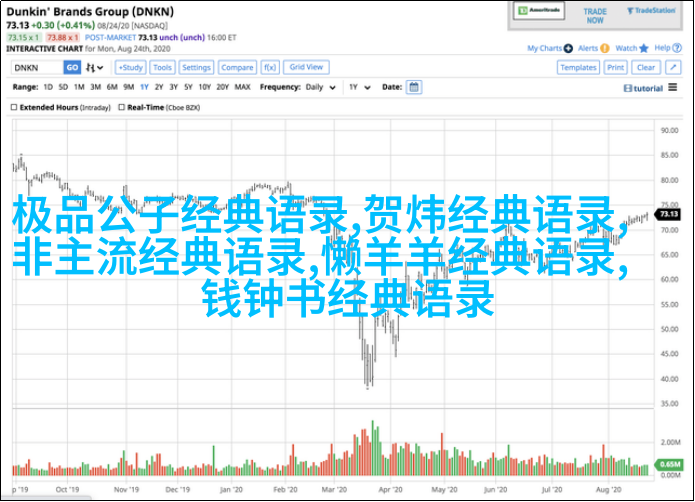695x502 pixels.
Task: Click the Dunkin' Brands Group (DNKN) title
Action: coord(90,12)
